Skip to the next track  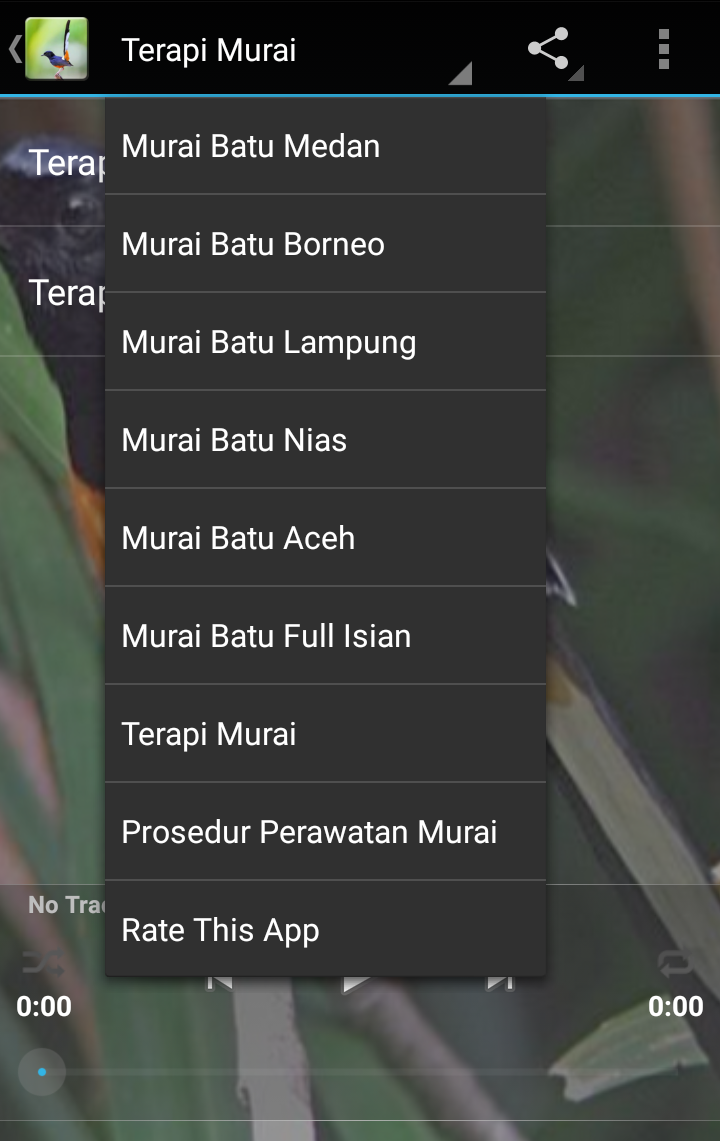[500, 983]
